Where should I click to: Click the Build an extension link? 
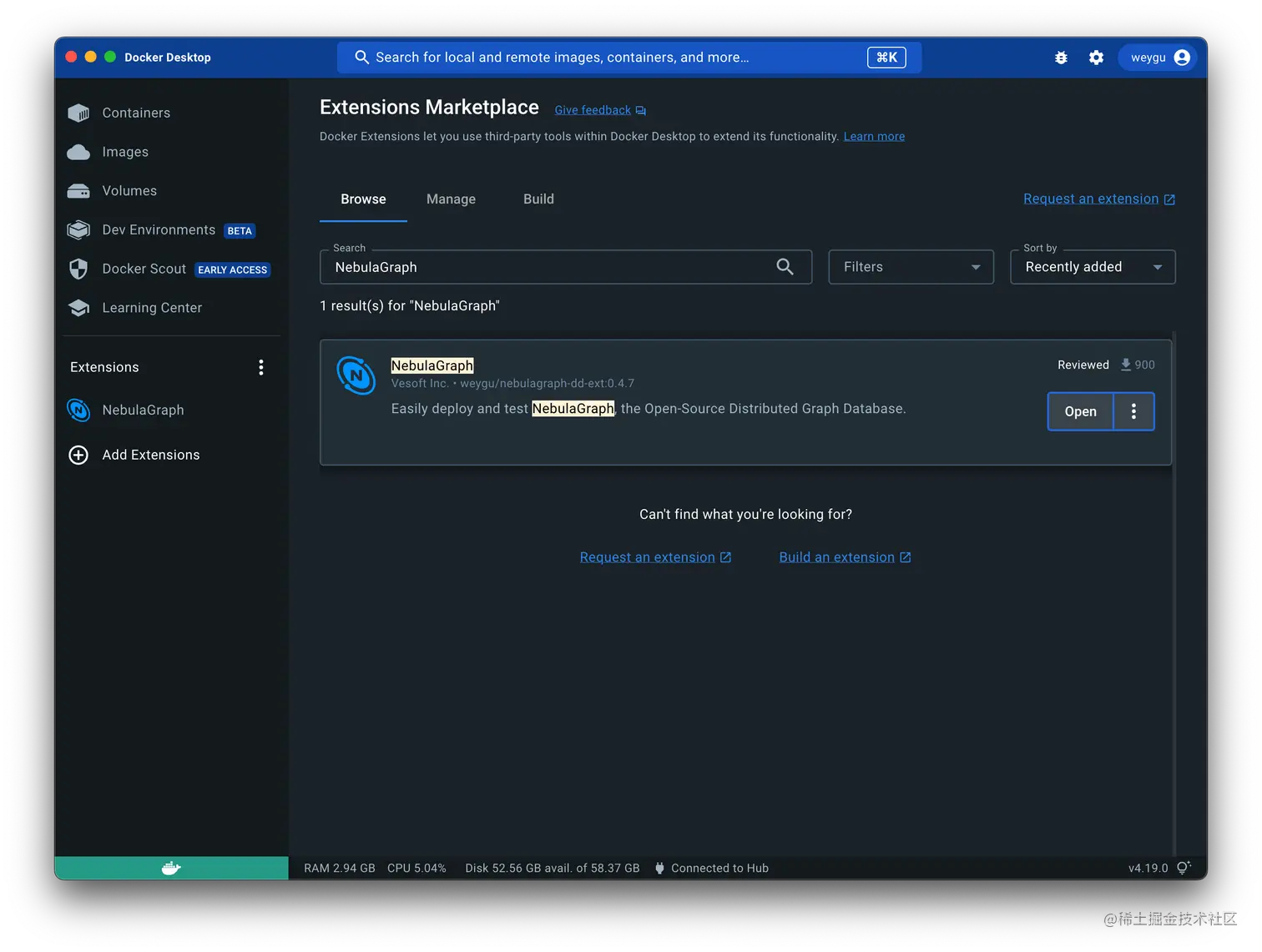click(x=845, y=557)
